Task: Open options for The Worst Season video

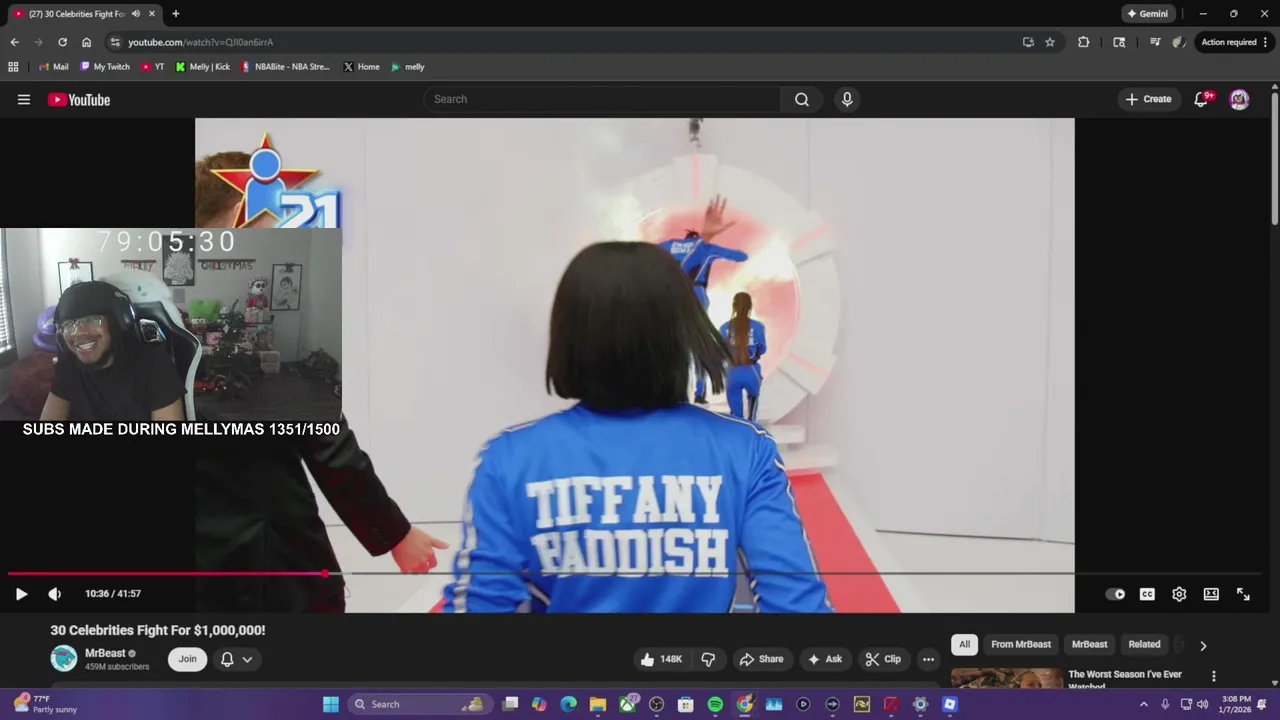Action: pos(1214,677)
